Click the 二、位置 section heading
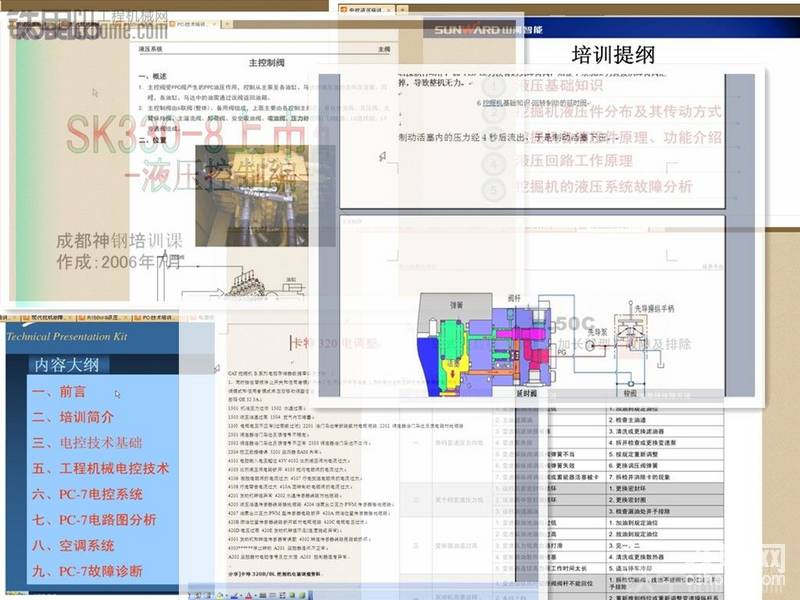Viewport: 800px width, 600px height. [x=153, y=140]
